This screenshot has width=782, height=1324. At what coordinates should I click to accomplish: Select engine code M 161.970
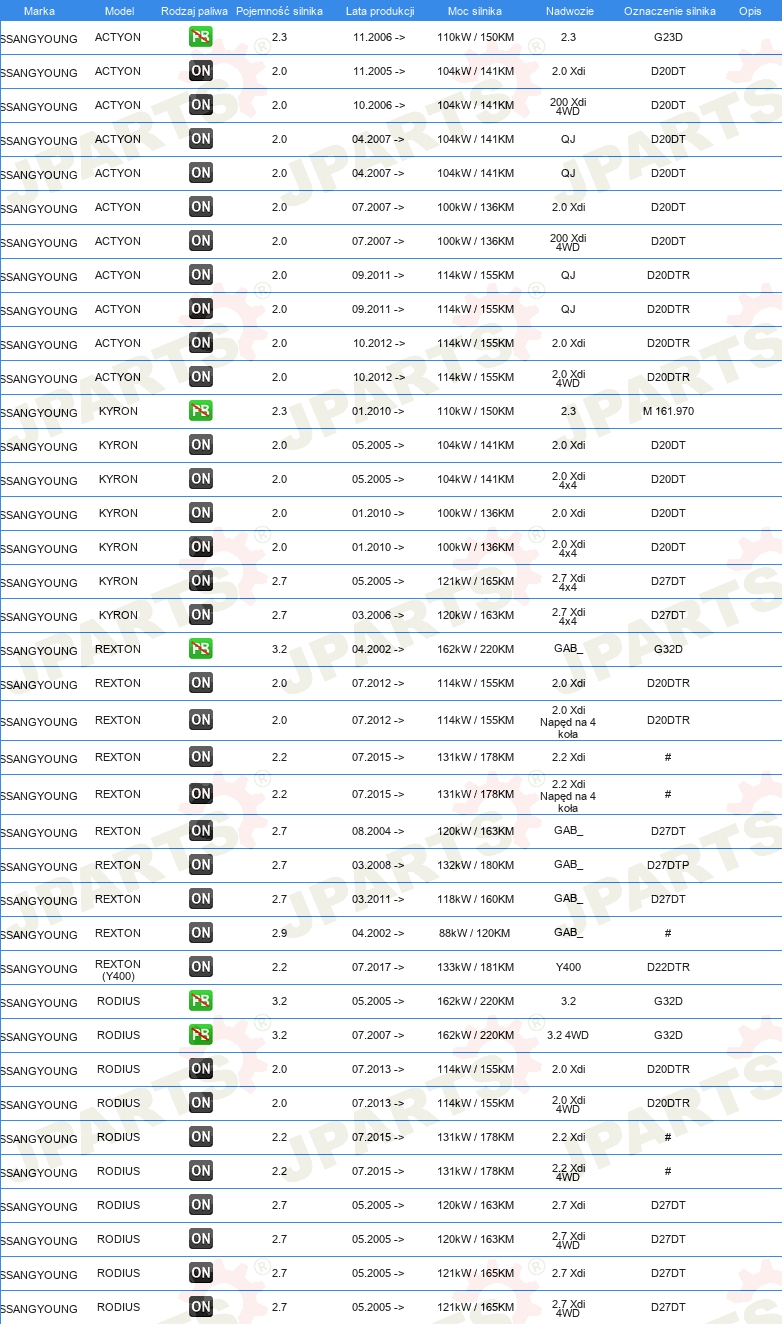668,411
